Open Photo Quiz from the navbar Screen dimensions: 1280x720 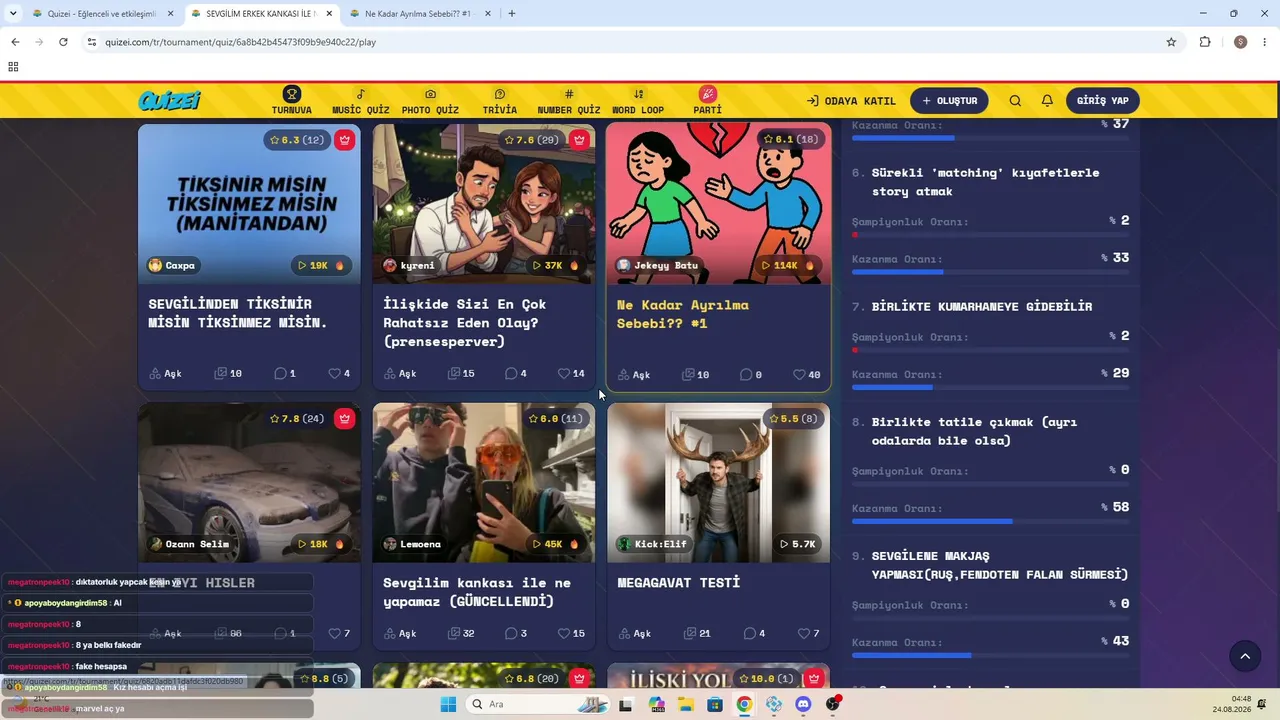click(430, 101)
